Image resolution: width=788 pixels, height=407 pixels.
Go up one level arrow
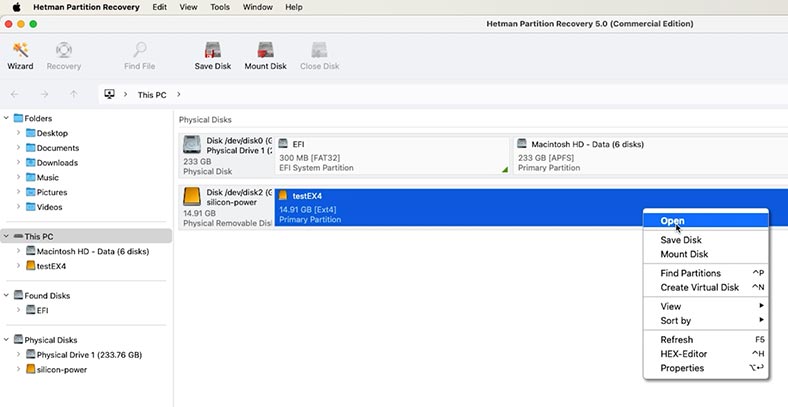click(x=74, y=94)
